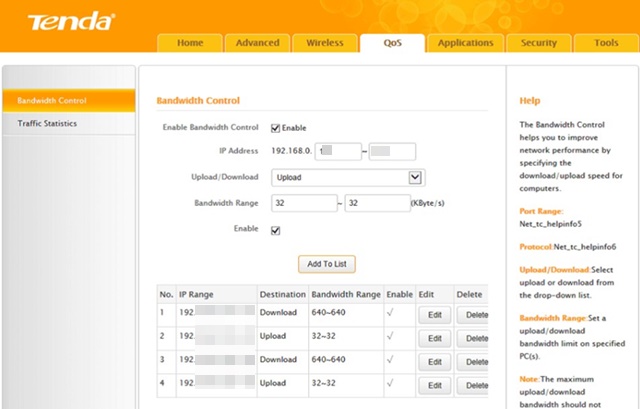Delete rule number 3 from the list
Screen dimensions: 640x409
point(473,362)
